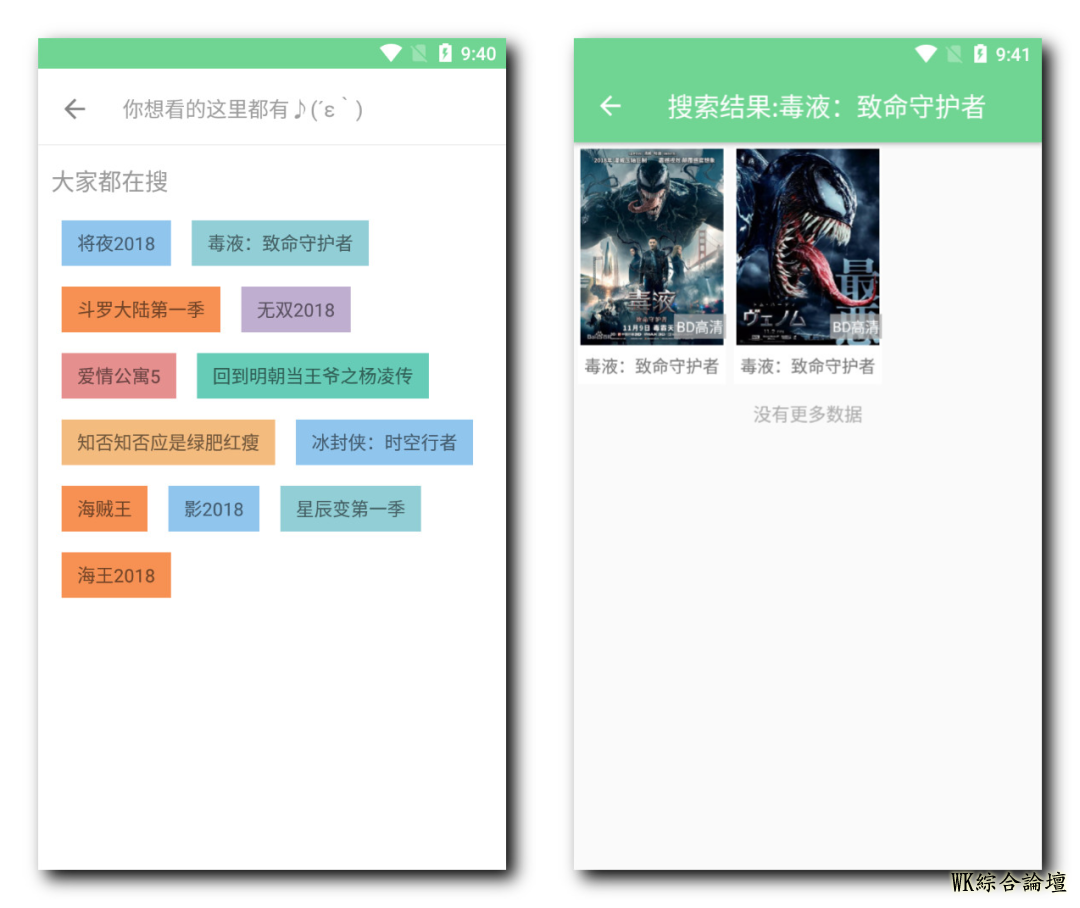The image size is (1080, 908).
Task: Choose the 海王2018 tag
Action: [x=116, y=575]
